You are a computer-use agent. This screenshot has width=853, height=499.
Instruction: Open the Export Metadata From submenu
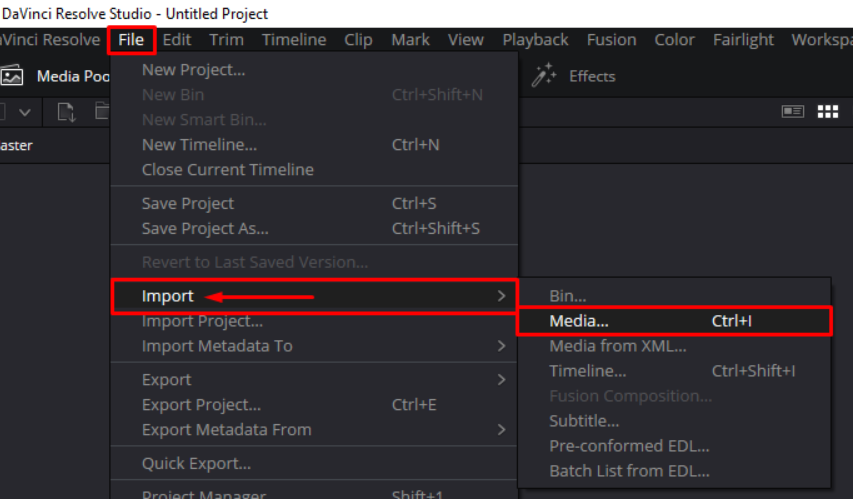[x=501, y=430]
